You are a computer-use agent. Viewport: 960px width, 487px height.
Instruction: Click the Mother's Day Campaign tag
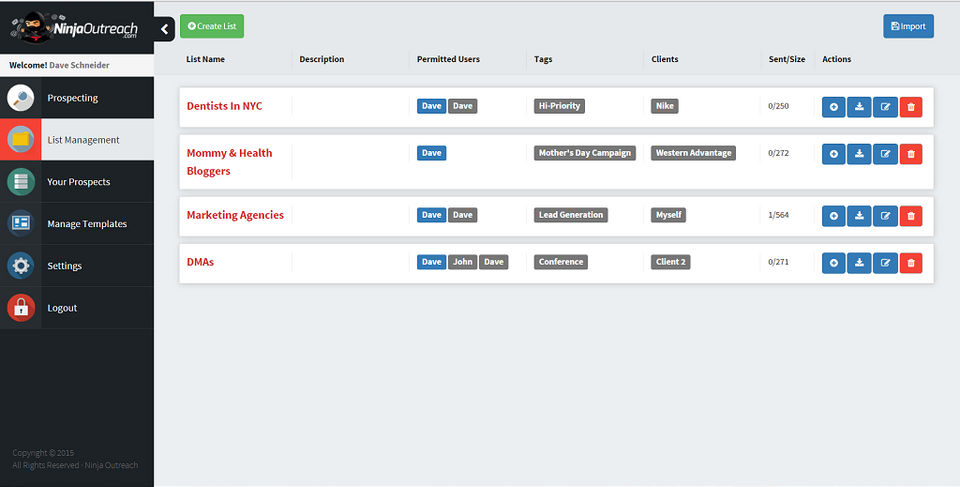click(x=585, y=153)
